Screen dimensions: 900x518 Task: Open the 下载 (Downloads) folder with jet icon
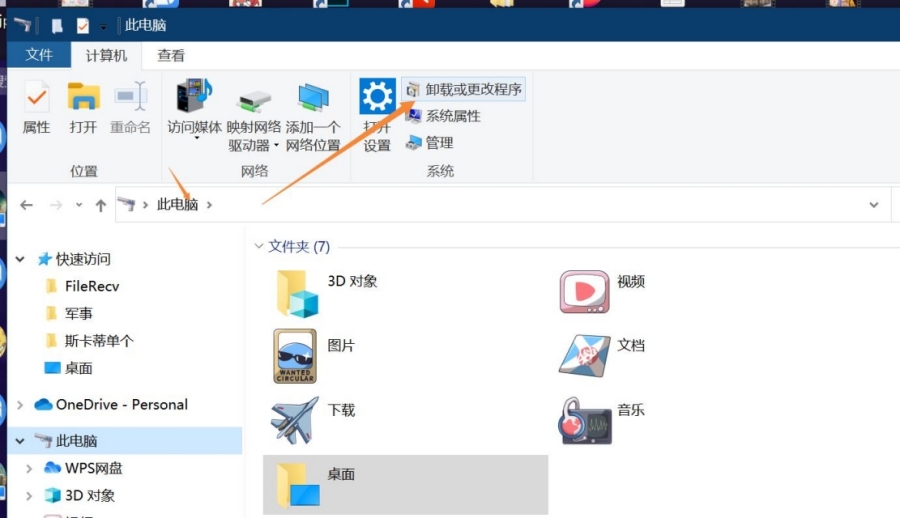(x=295, y=419)
